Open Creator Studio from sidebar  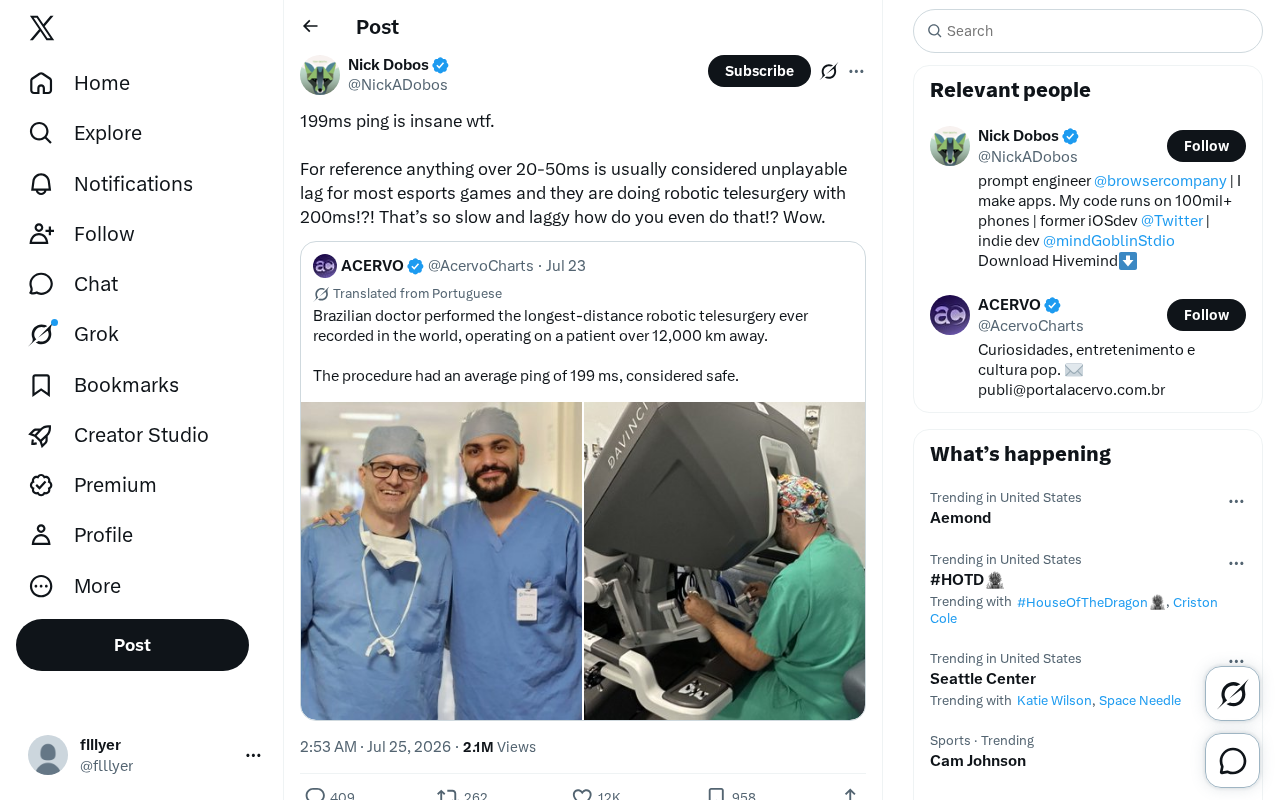click(x=119, y=435)
